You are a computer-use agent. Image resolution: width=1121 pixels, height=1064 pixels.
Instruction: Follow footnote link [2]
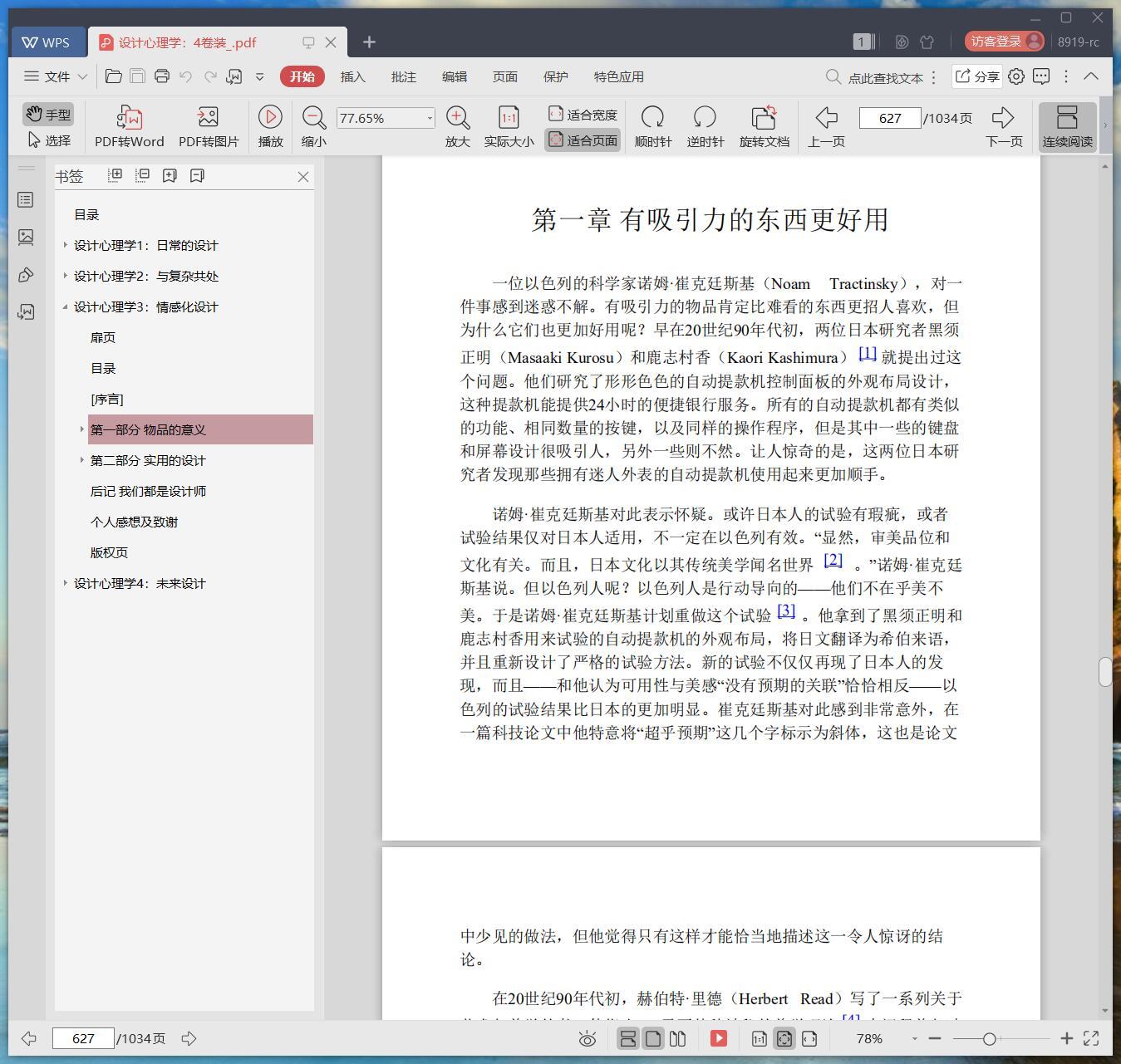[x=833, y=560]
